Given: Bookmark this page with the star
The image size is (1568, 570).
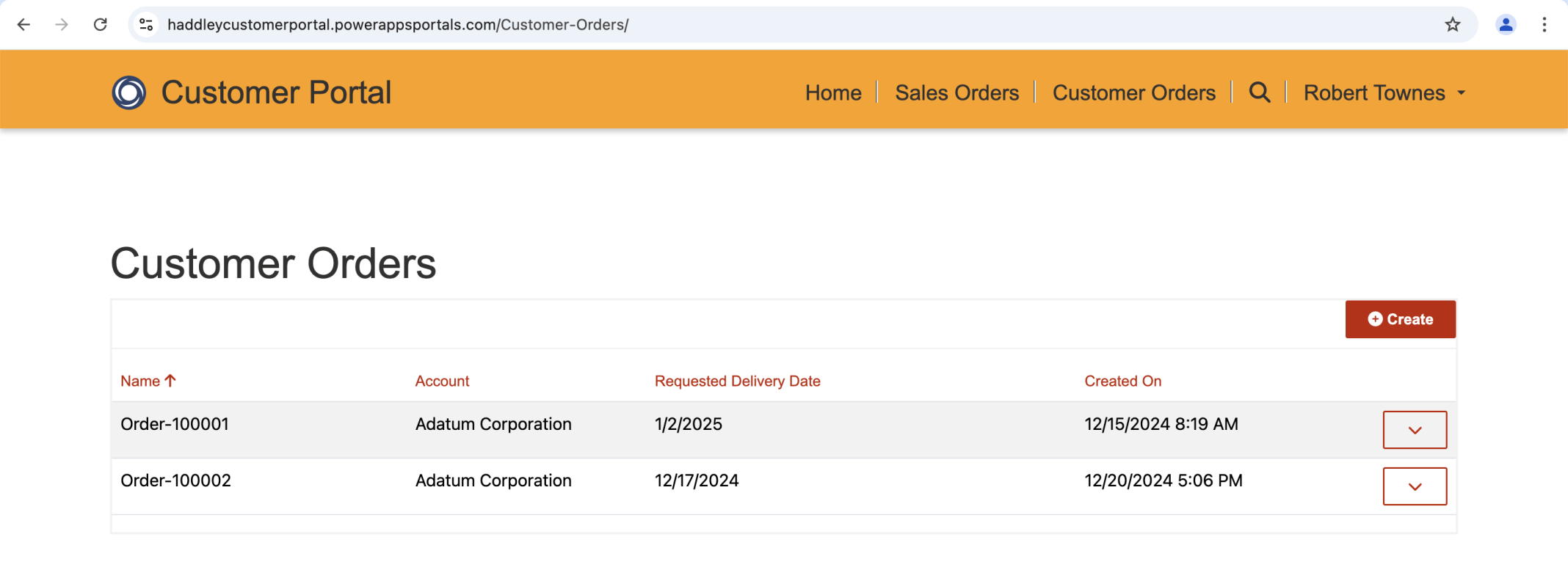Looking at the screenshot, I should tap(1452, 25).
